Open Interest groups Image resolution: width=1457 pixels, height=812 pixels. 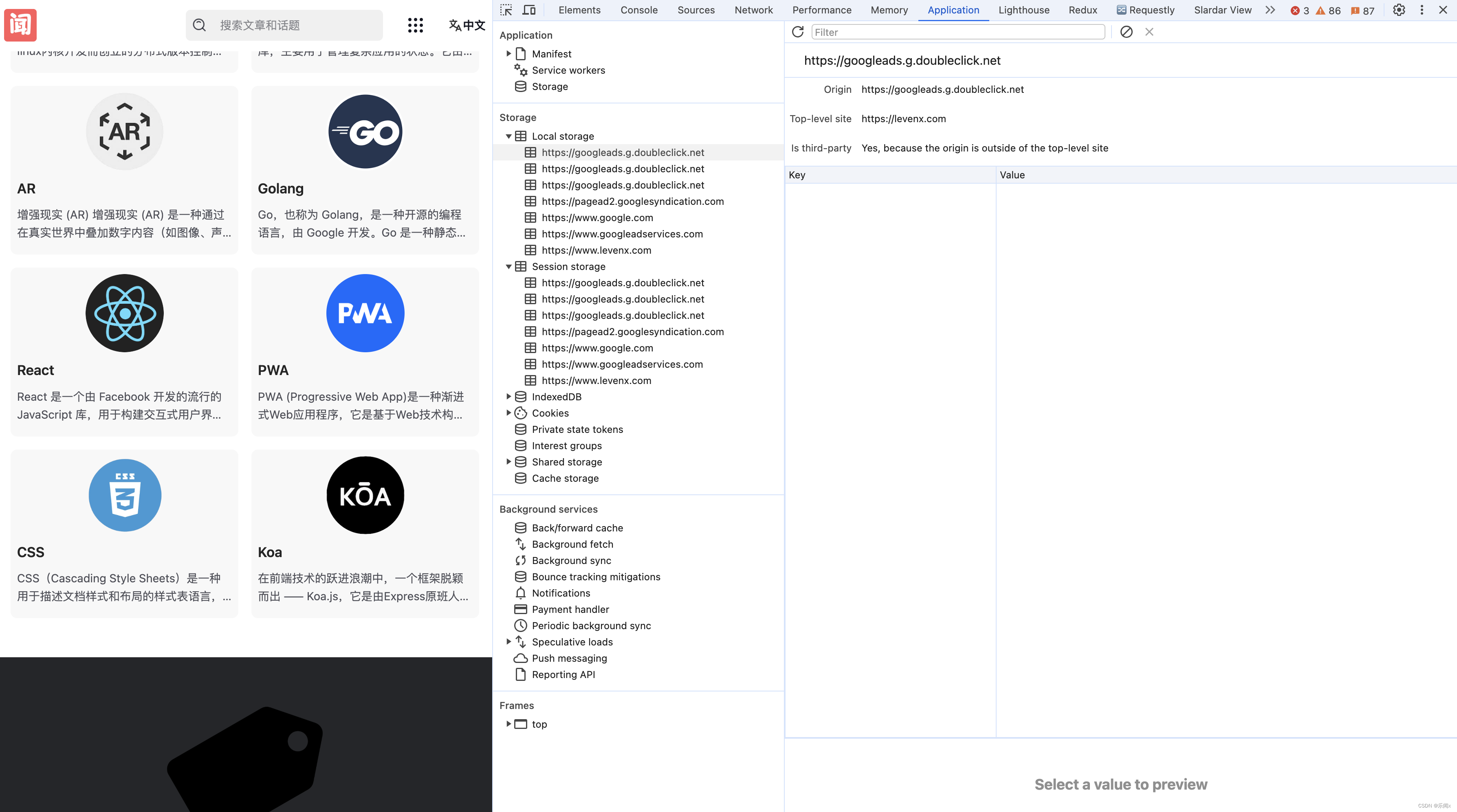[x=566, y=446]
